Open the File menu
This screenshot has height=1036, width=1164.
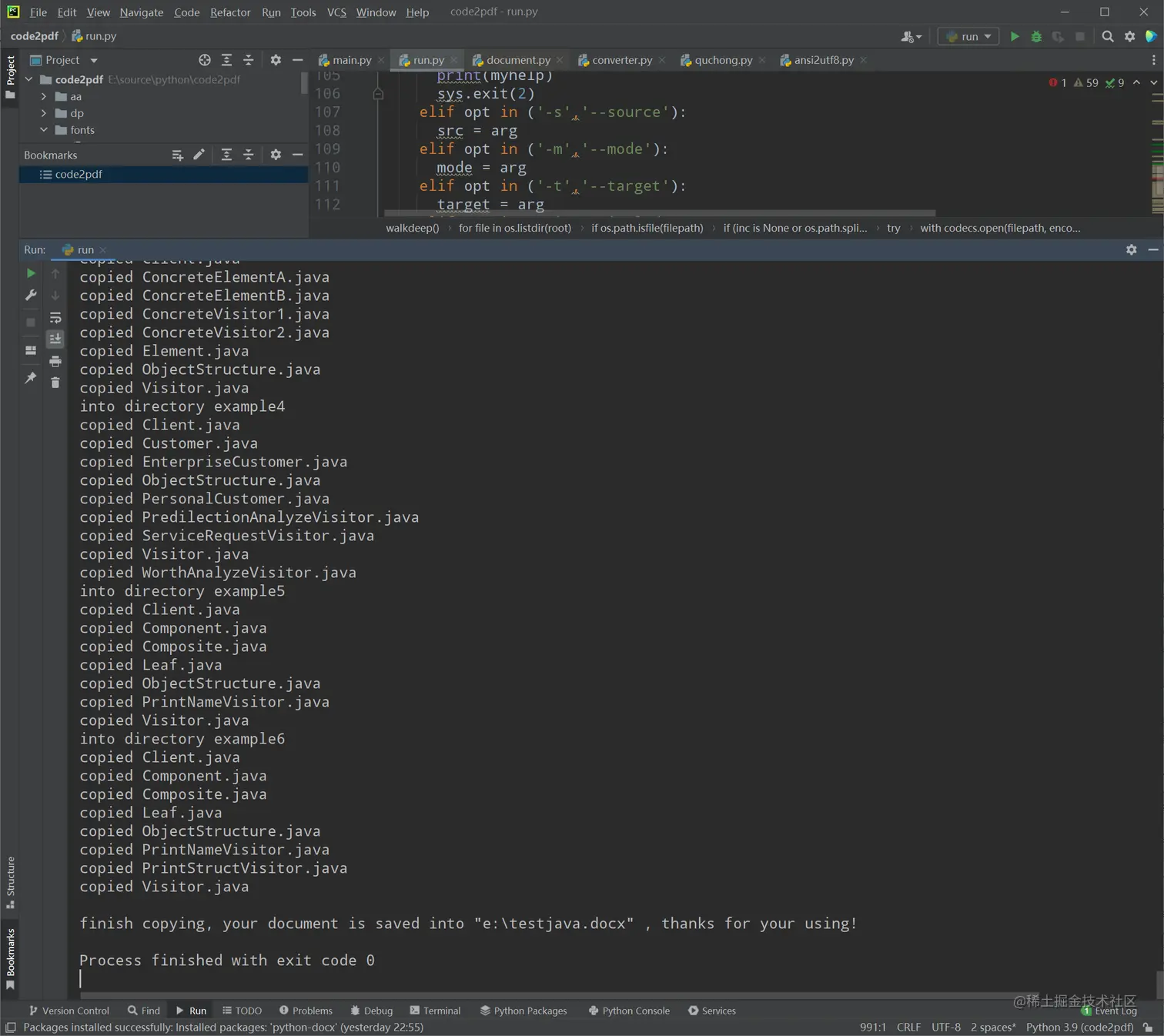click(x=38, y=12)
